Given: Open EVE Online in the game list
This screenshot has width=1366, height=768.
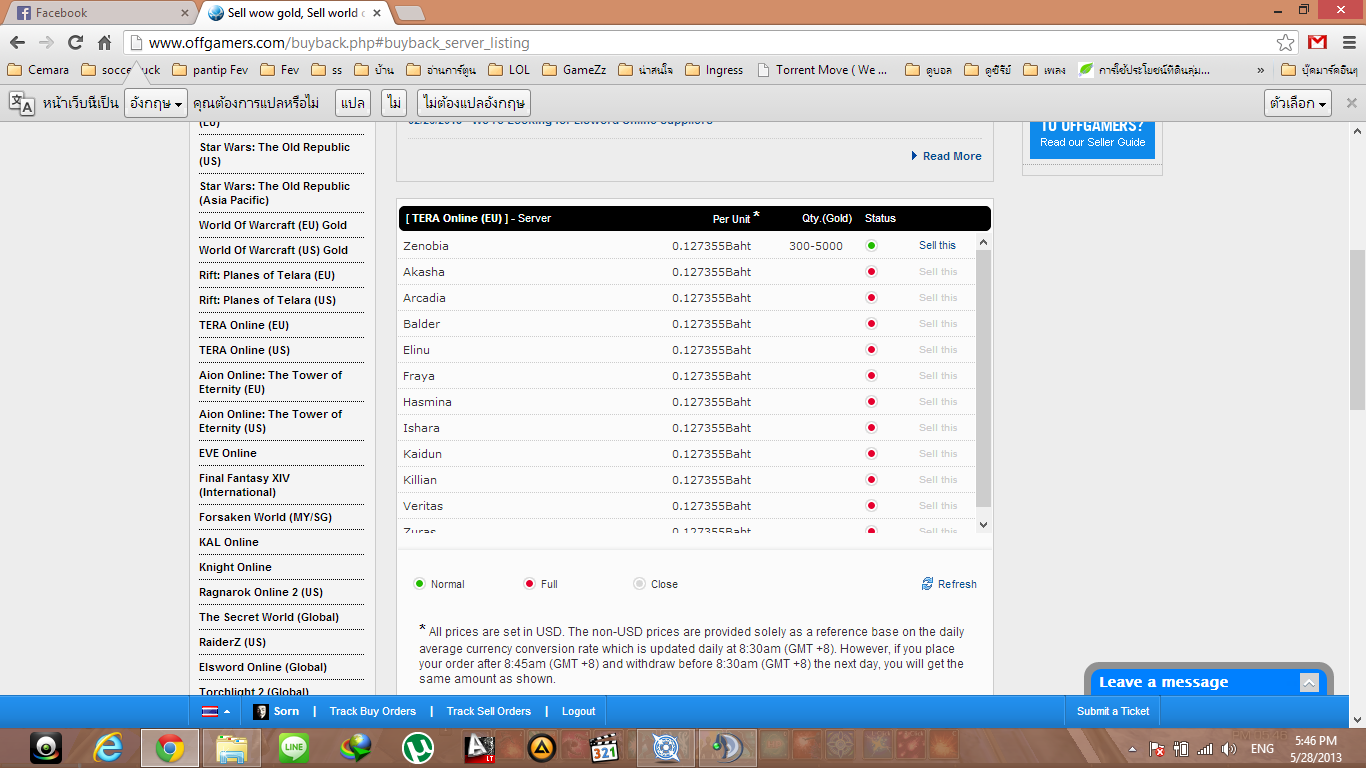Looking at the screenshot, I should [x=227, y=453].
